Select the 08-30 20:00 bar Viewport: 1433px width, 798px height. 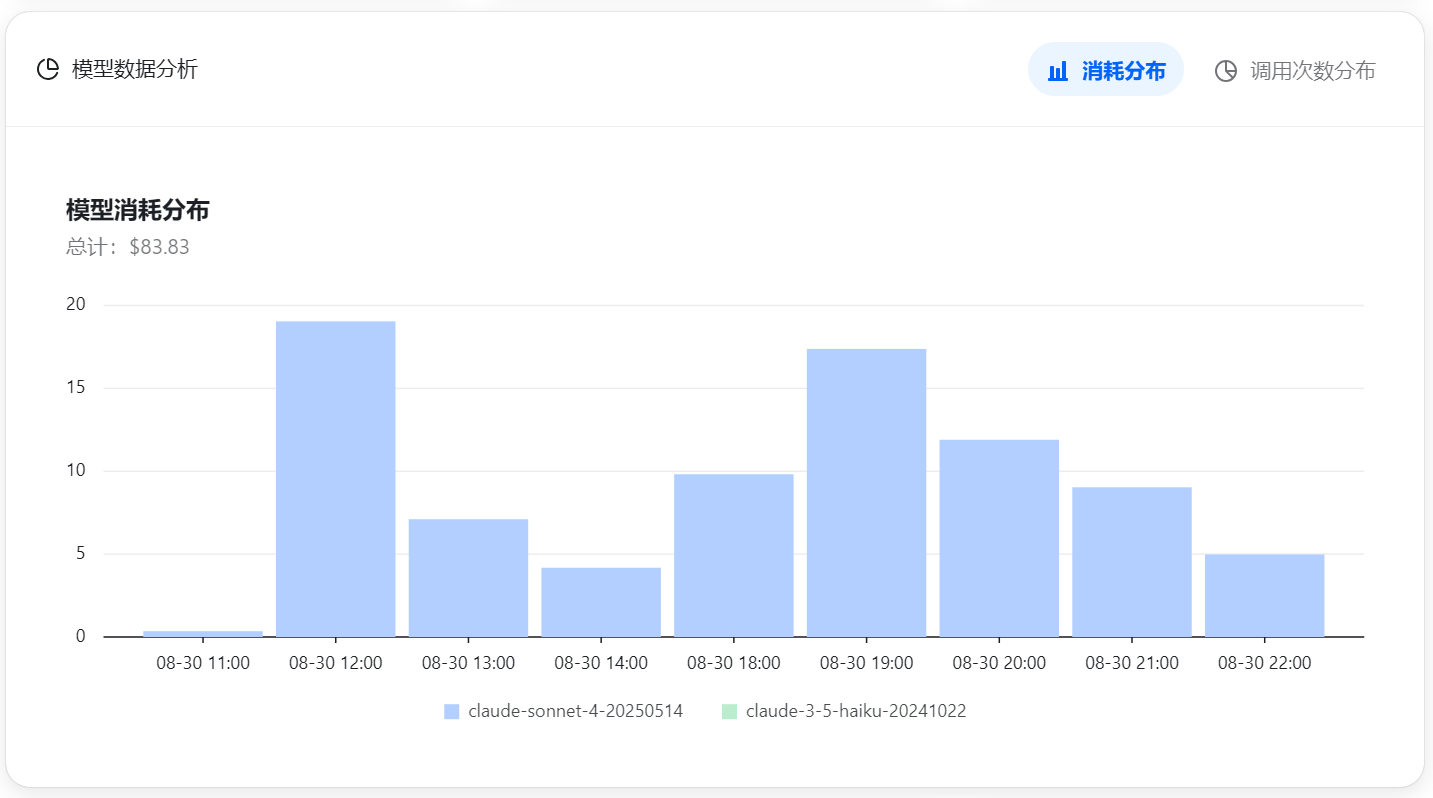(x=999, y=538)
